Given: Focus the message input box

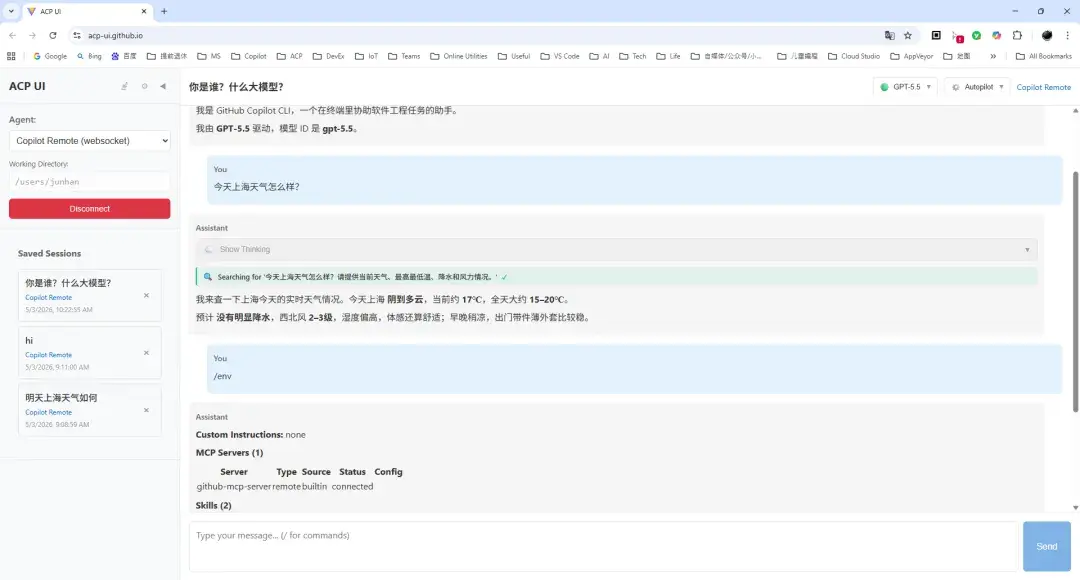Looking at the screenshot, I should [603, 546].
